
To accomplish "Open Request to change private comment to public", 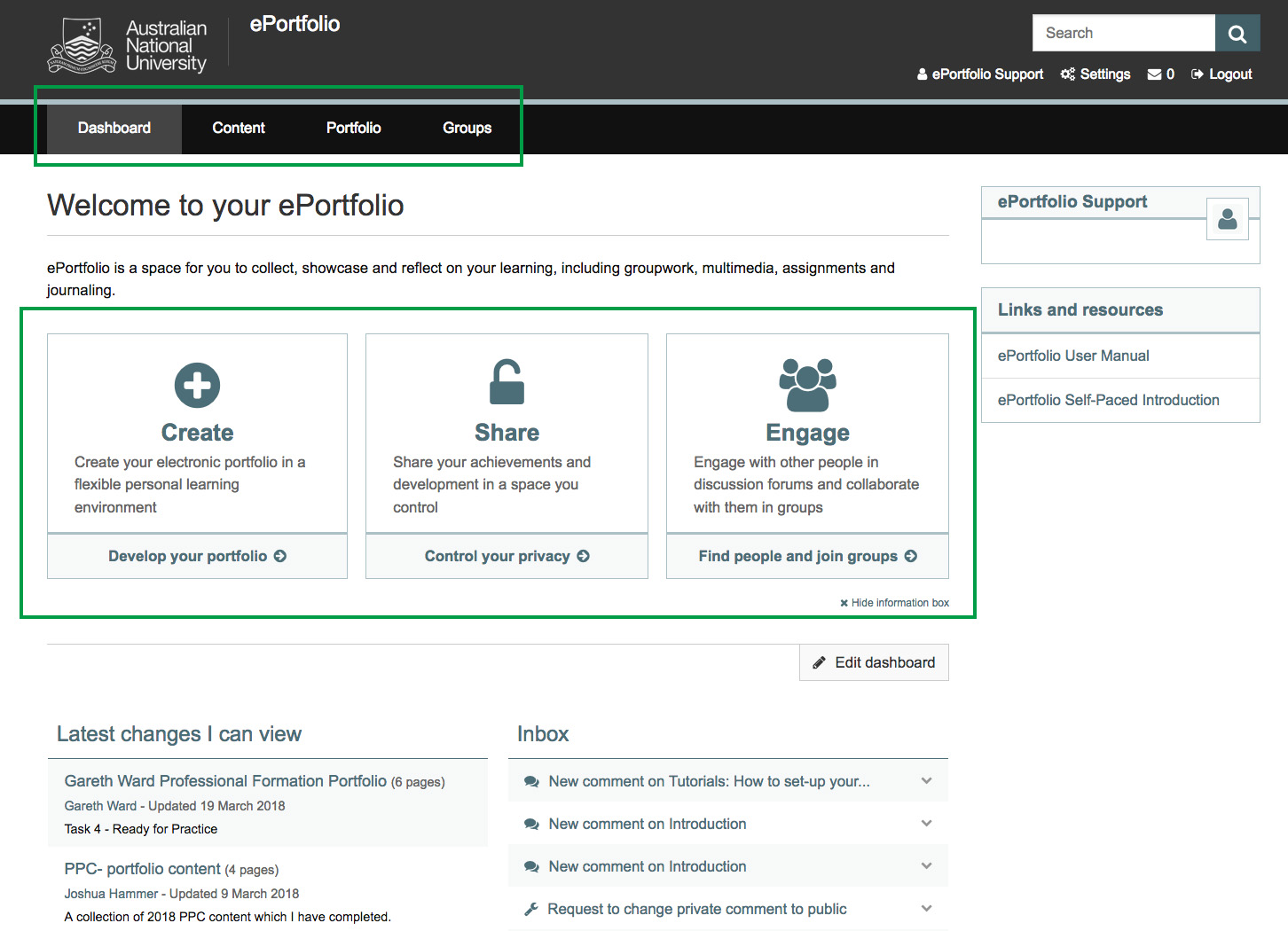I will [697, 909].
